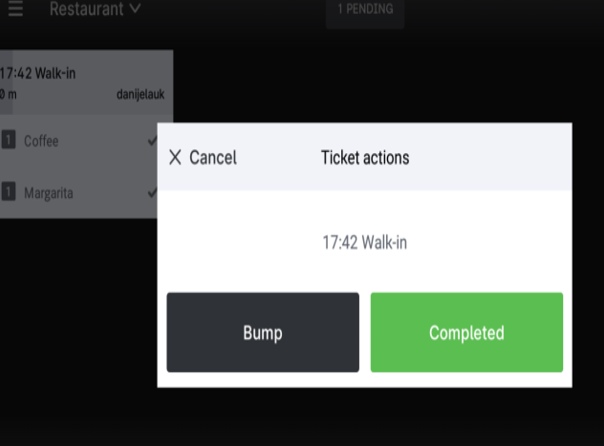Screen dimensions: 604x446
Task: Click the X icon beside Cancel
Action: (176, 157)
